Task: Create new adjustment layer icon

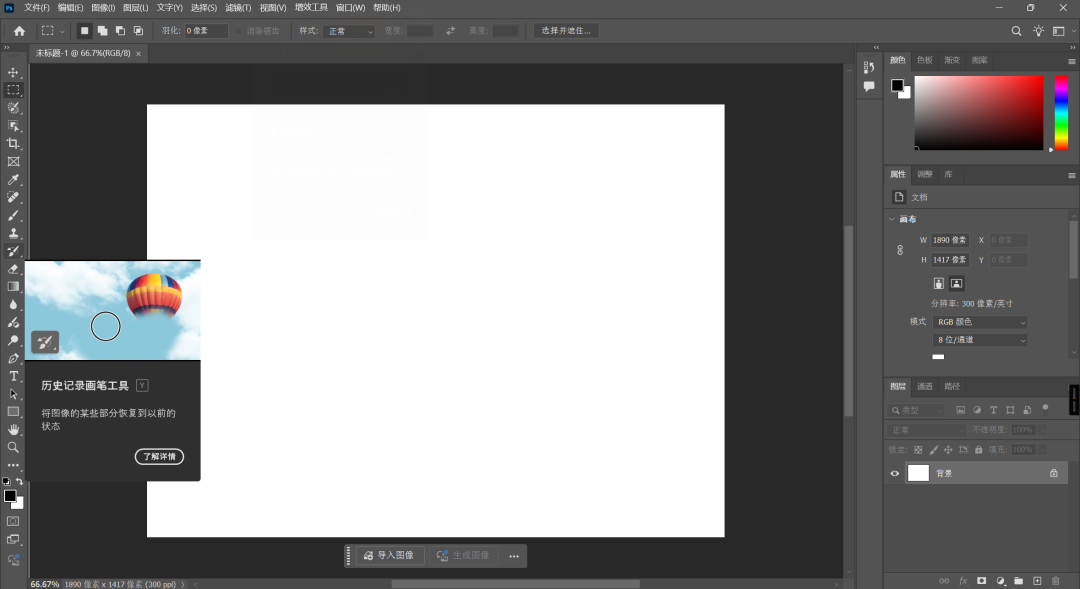Action: (1000, 581)
